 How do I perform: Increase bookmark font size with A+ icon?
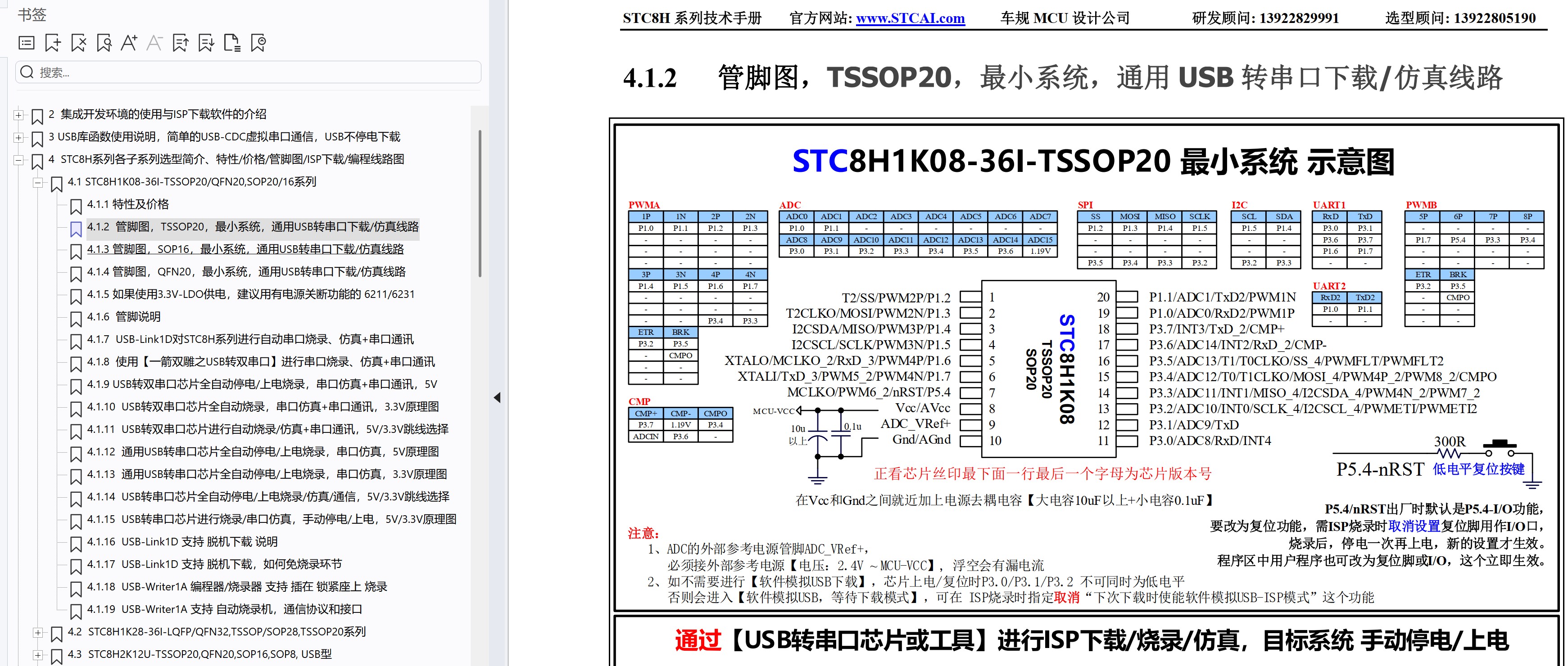129,43
